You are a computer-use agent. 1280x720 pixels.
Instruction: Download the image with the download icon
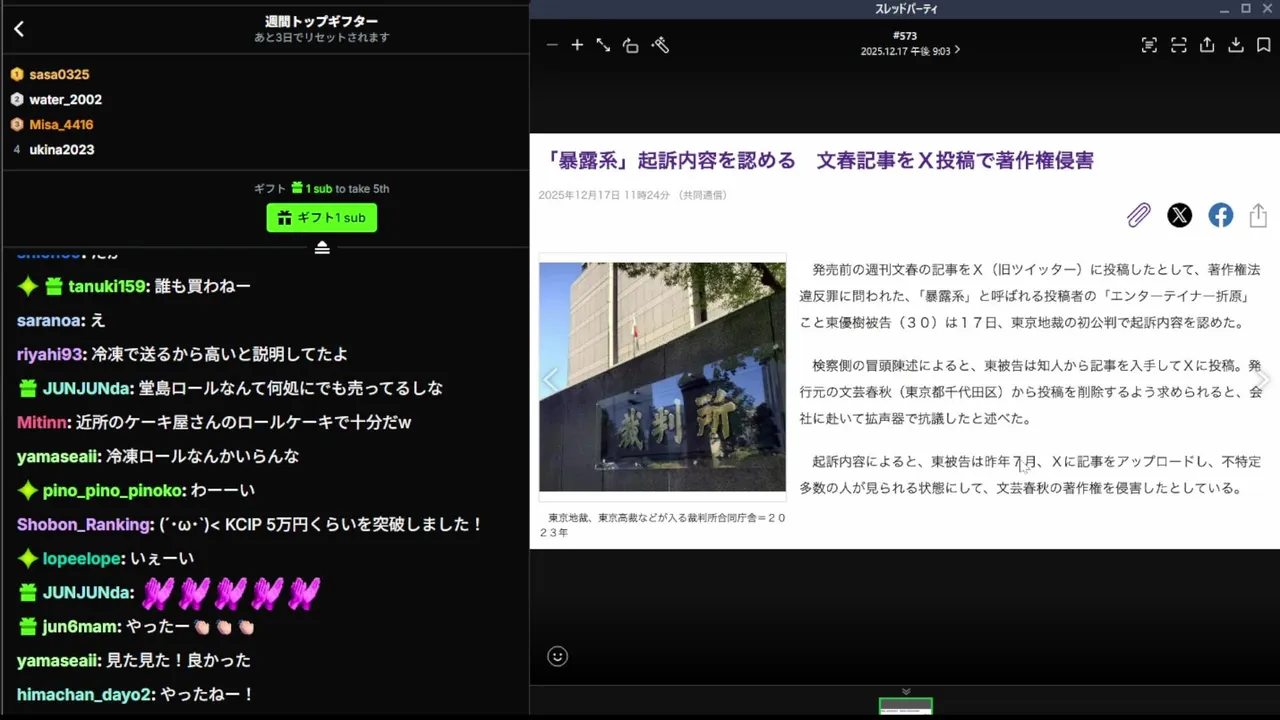click(1235, 45)
